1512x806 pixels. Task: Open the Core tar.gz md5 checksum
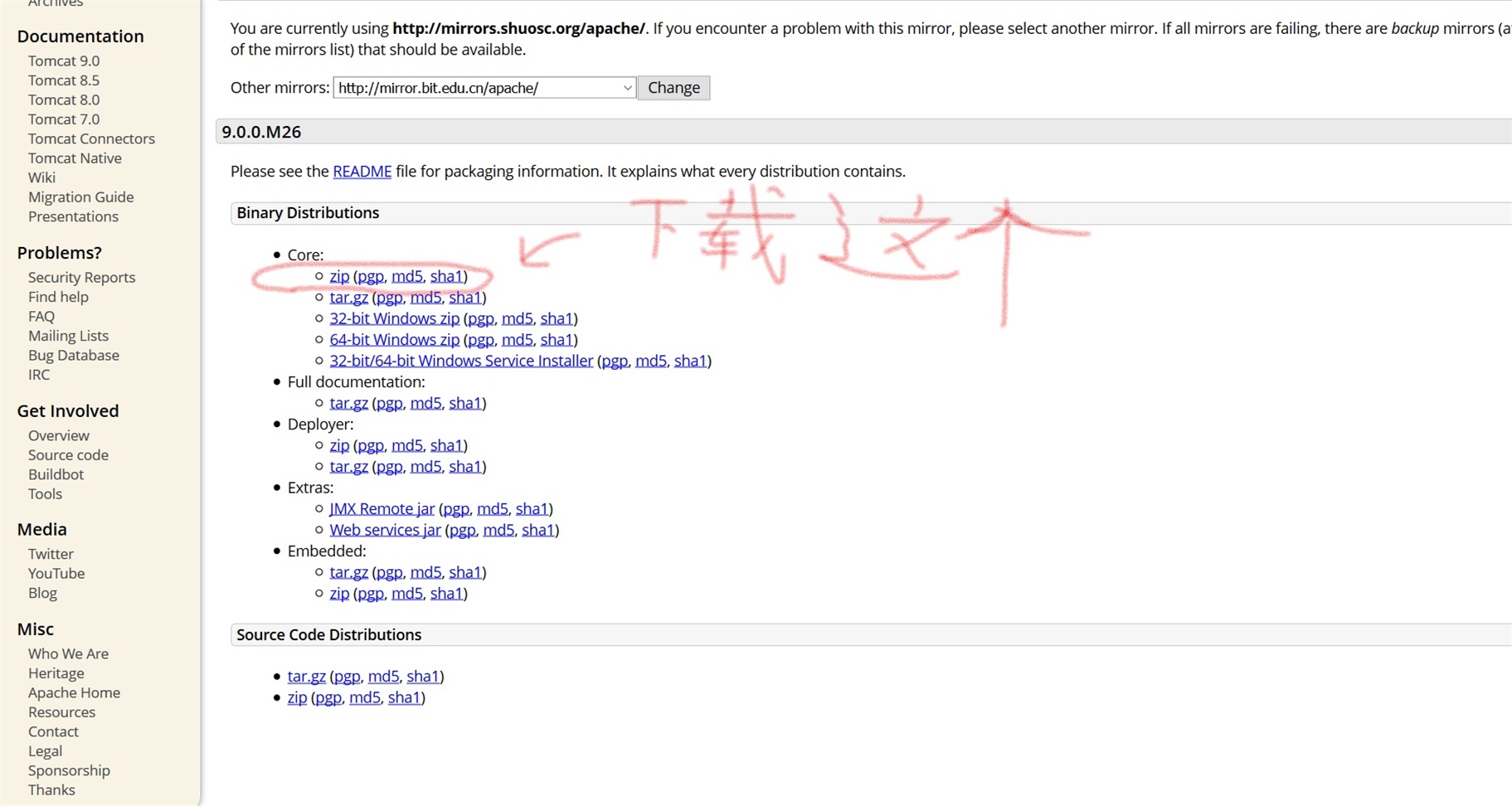pos(425,298)
